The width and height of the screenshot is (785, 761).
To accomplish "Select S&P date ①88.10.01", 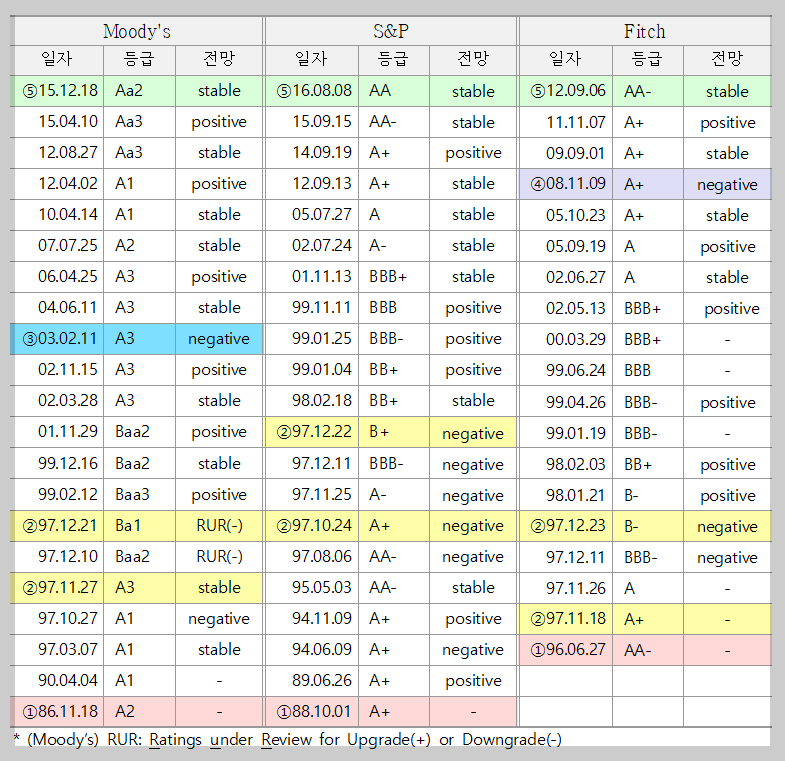I will pyautogui.click(x=312, y=712).
